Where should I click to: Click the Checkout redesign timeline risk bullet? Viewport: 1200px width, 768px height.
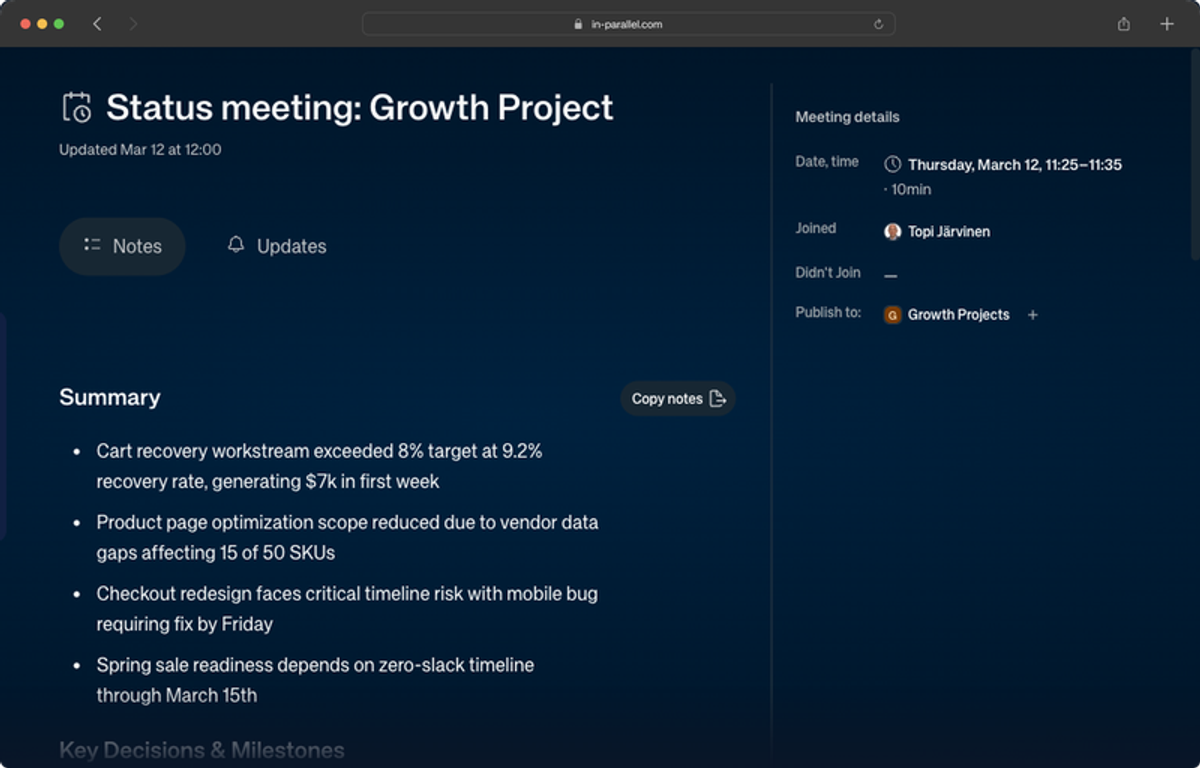(347, 608)
